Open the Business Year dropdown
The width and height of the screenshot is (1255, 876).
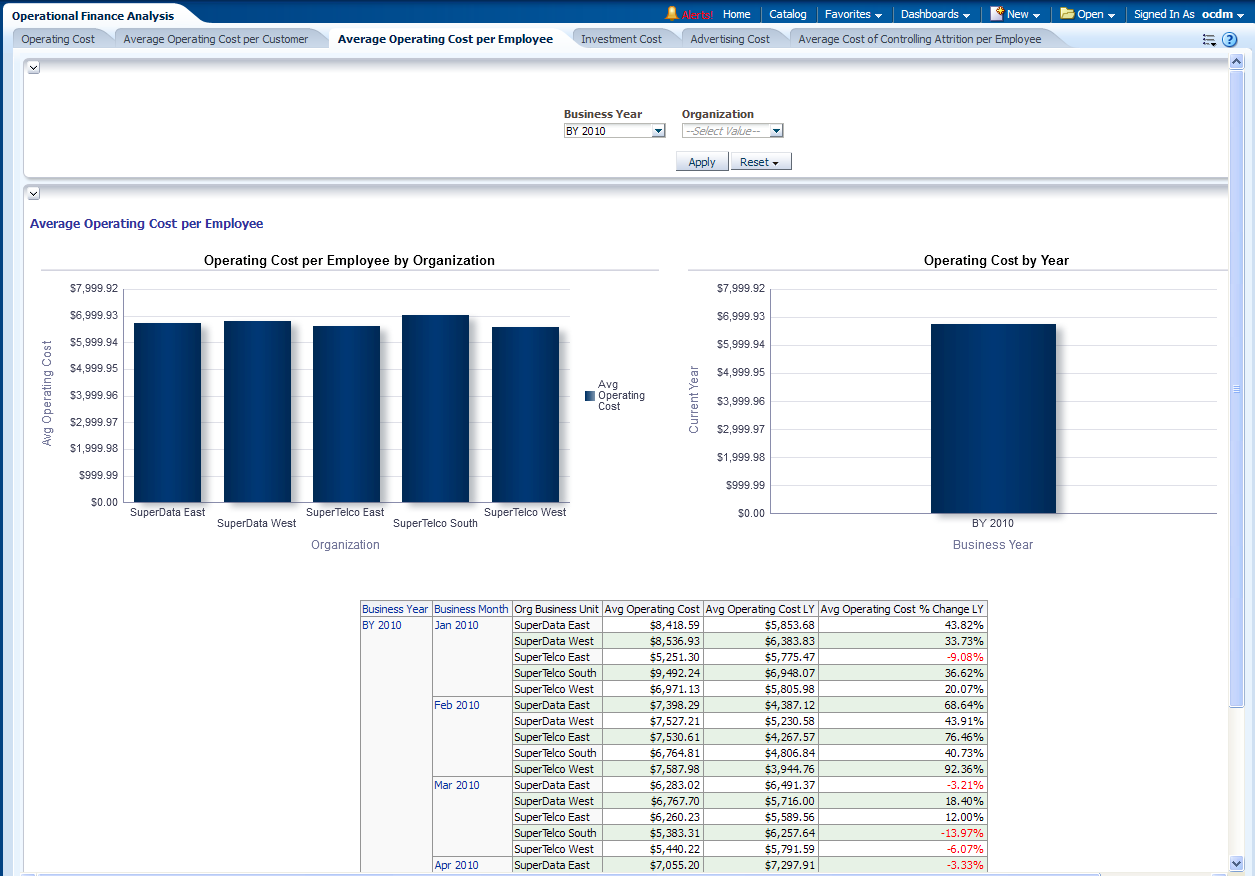pyautogui.click(x=658, y=131)
